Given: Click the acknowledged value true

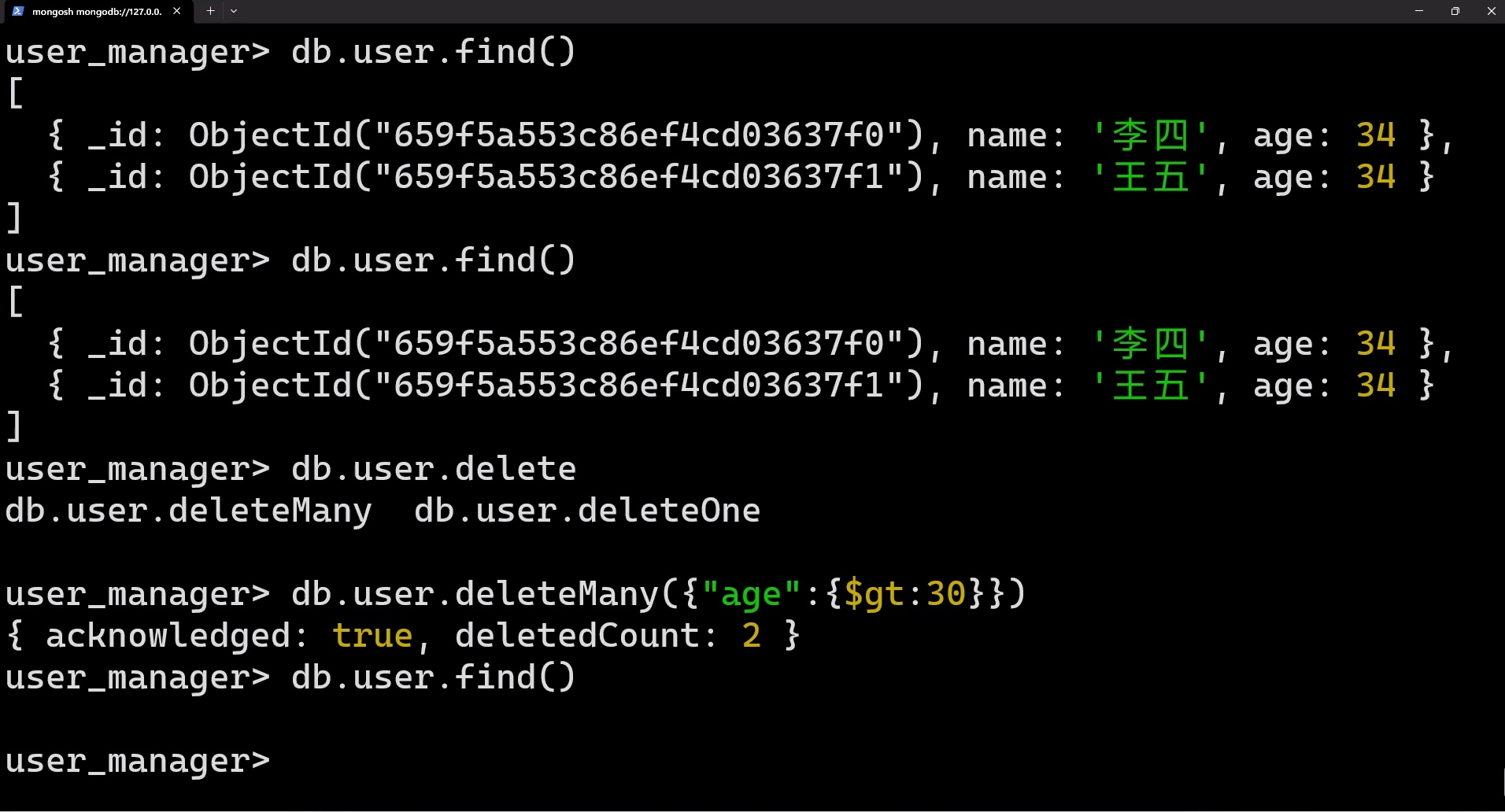Looking at the screenshot, I should coord(372,636).
